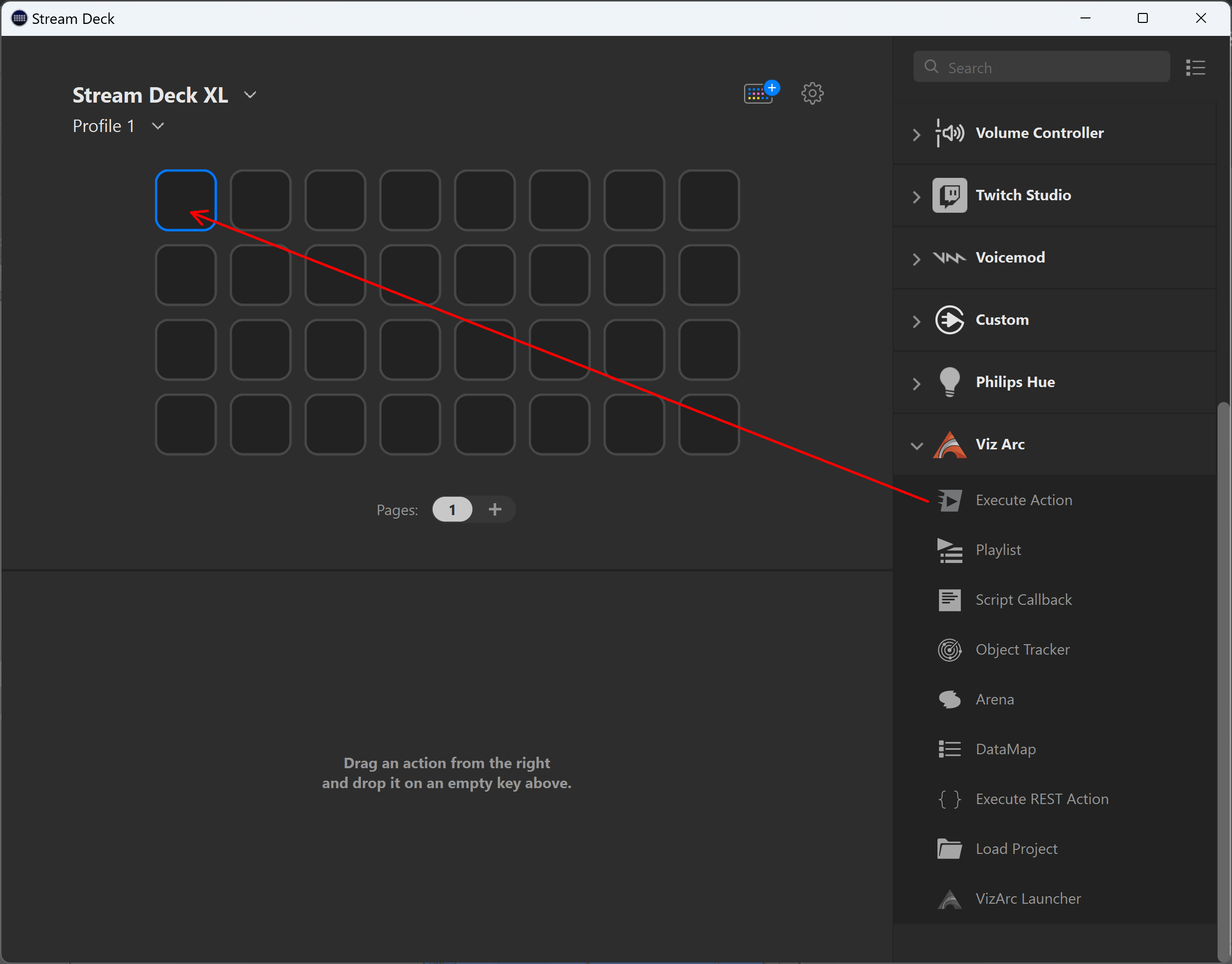
Task: Expand the Philips Hue category
Action: [917, 384]
